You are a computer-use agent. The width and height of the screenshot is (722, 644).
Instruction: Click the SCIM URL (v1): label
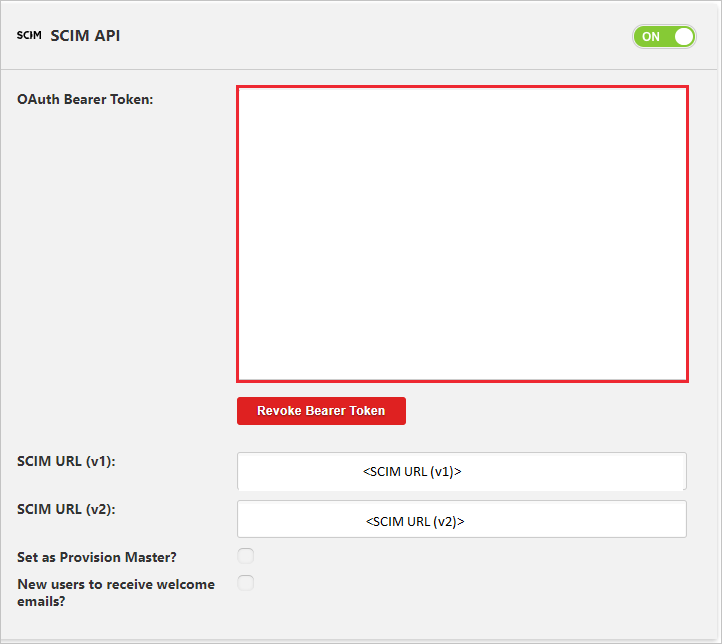[x=66, y=461]
